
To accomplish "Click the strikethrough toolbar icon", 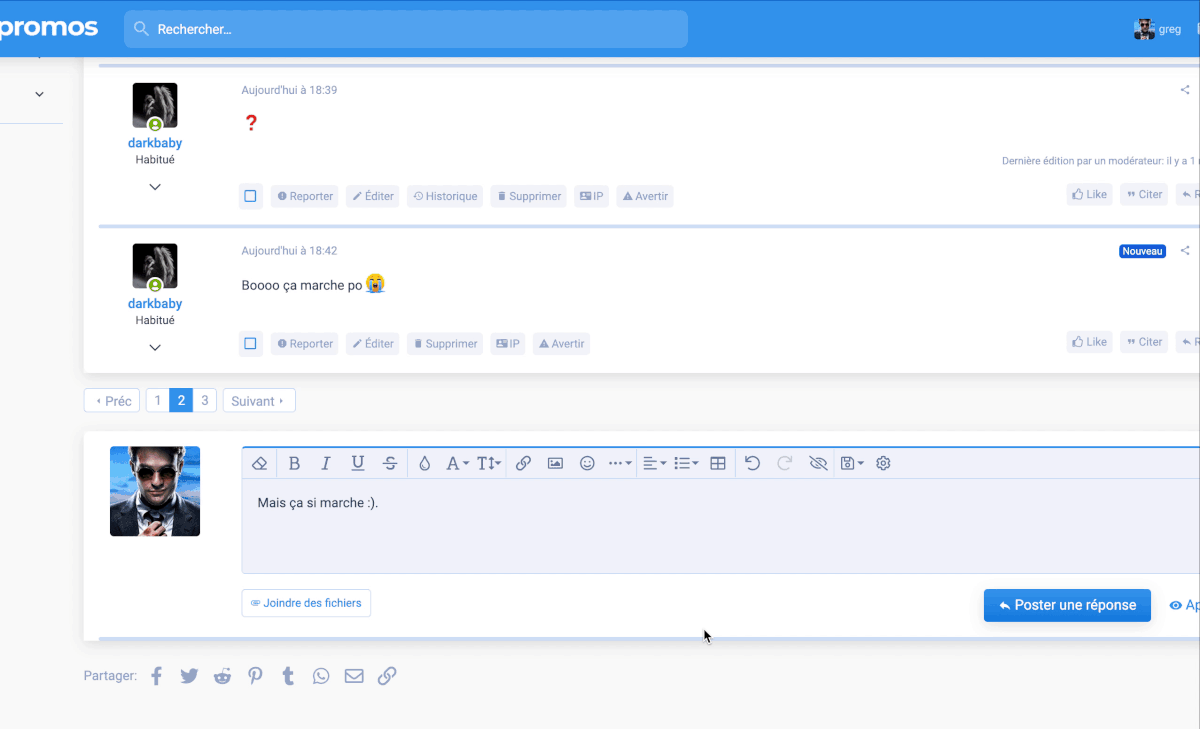I will (390, 463).
